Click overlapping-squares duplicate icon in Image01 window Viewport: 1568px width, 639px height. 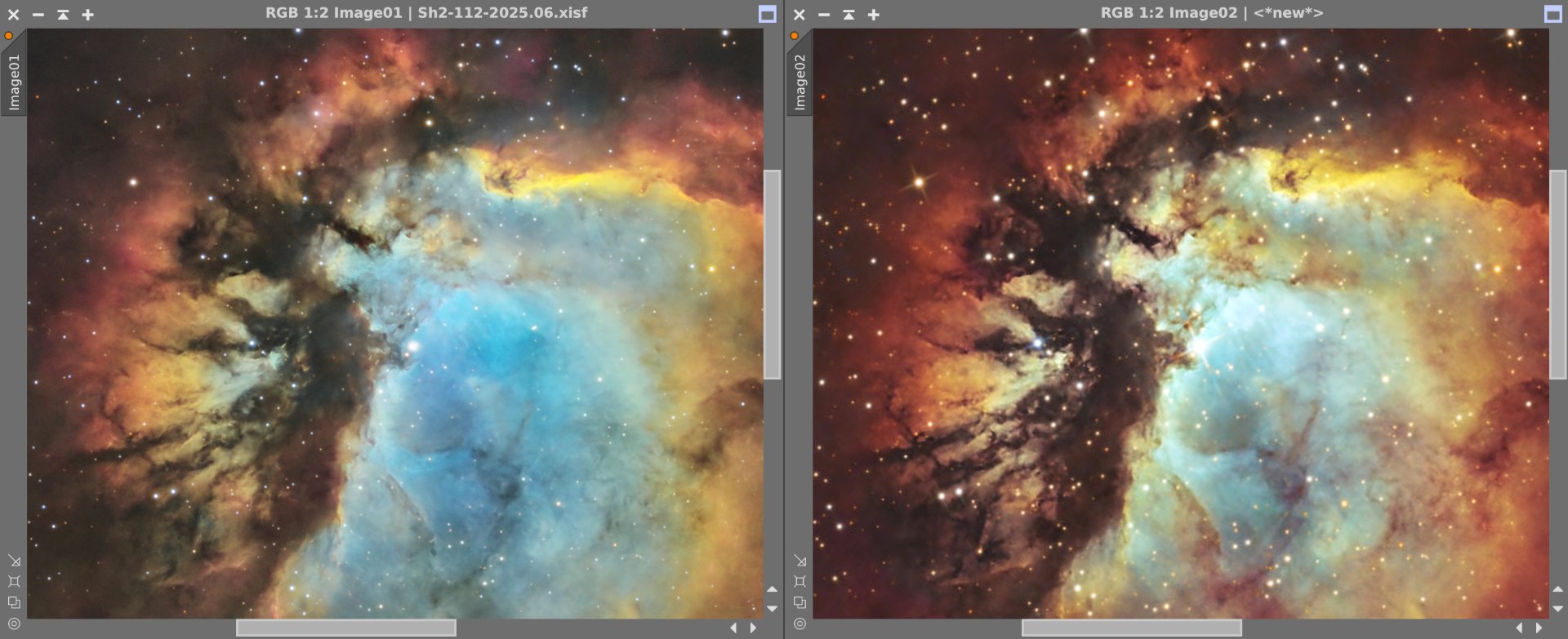click(x=14, y=602)
